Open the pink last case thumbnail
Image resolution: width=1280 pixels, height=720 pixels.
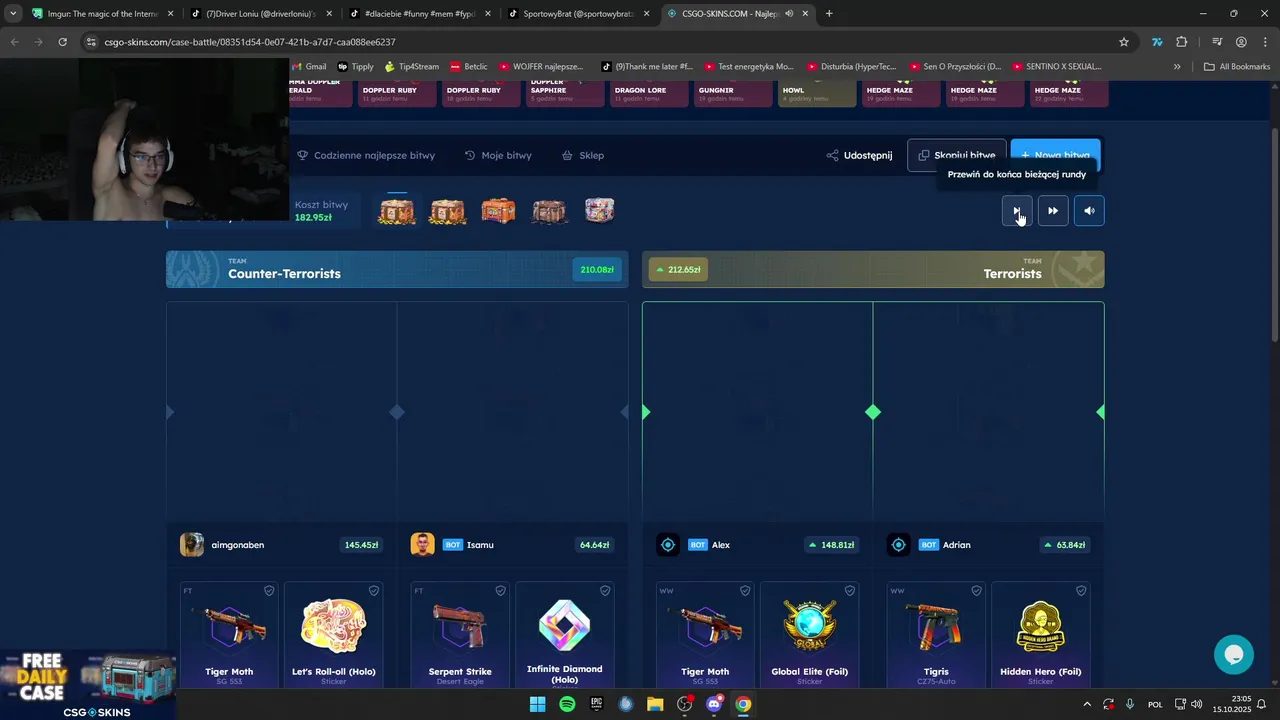(x=599, y=210)
